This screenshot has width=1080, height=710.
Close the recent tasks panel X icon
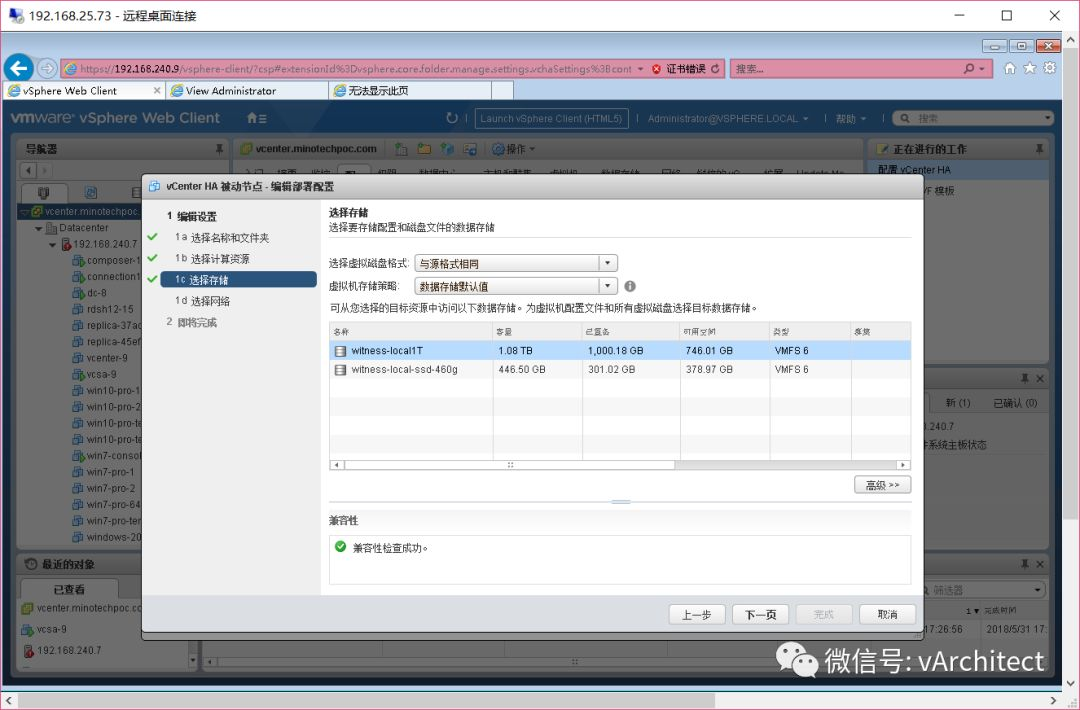tap(1040, 564)
